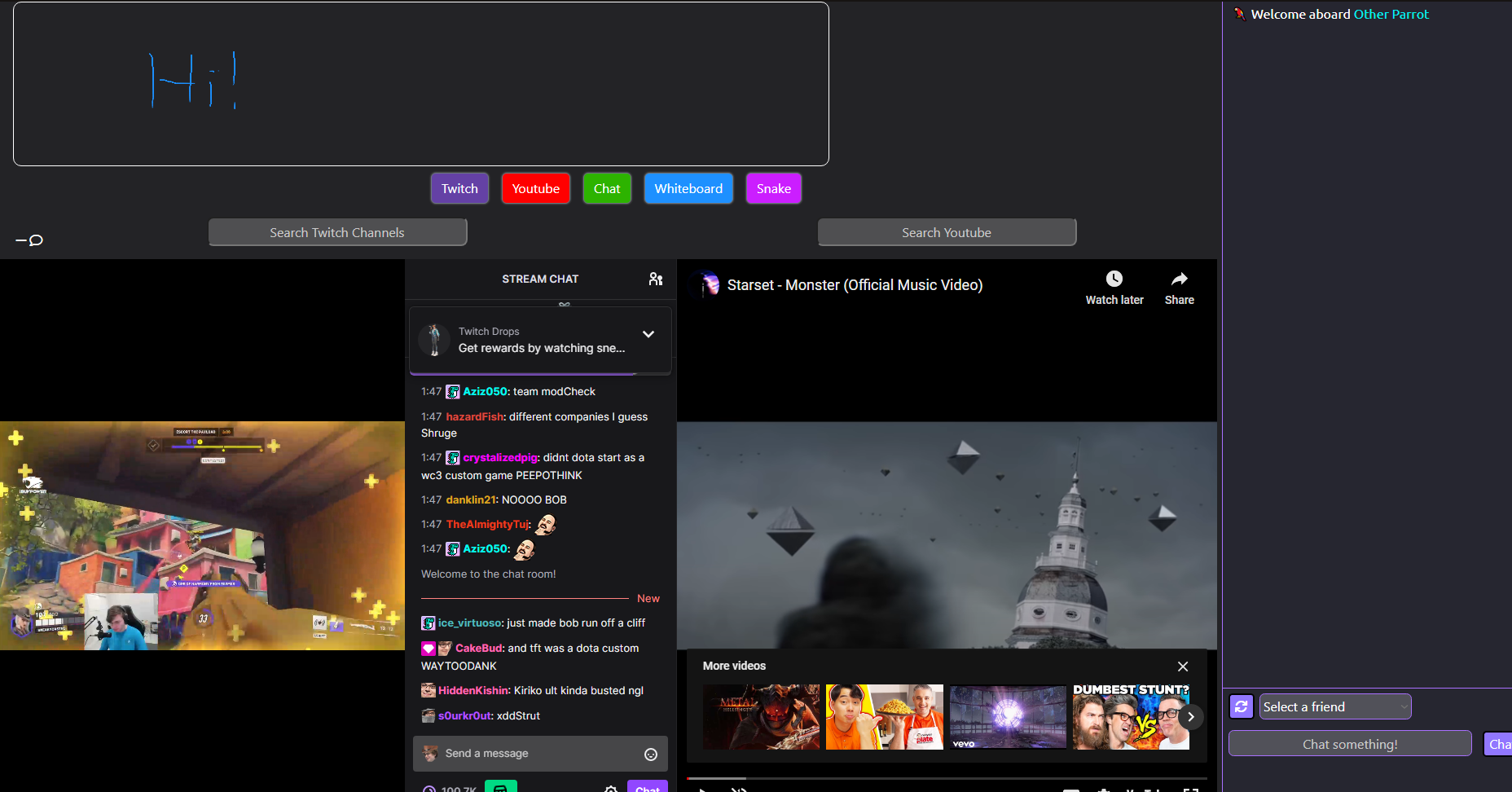Click the YouTube Share arrow icon

[x=1179, y=279]
